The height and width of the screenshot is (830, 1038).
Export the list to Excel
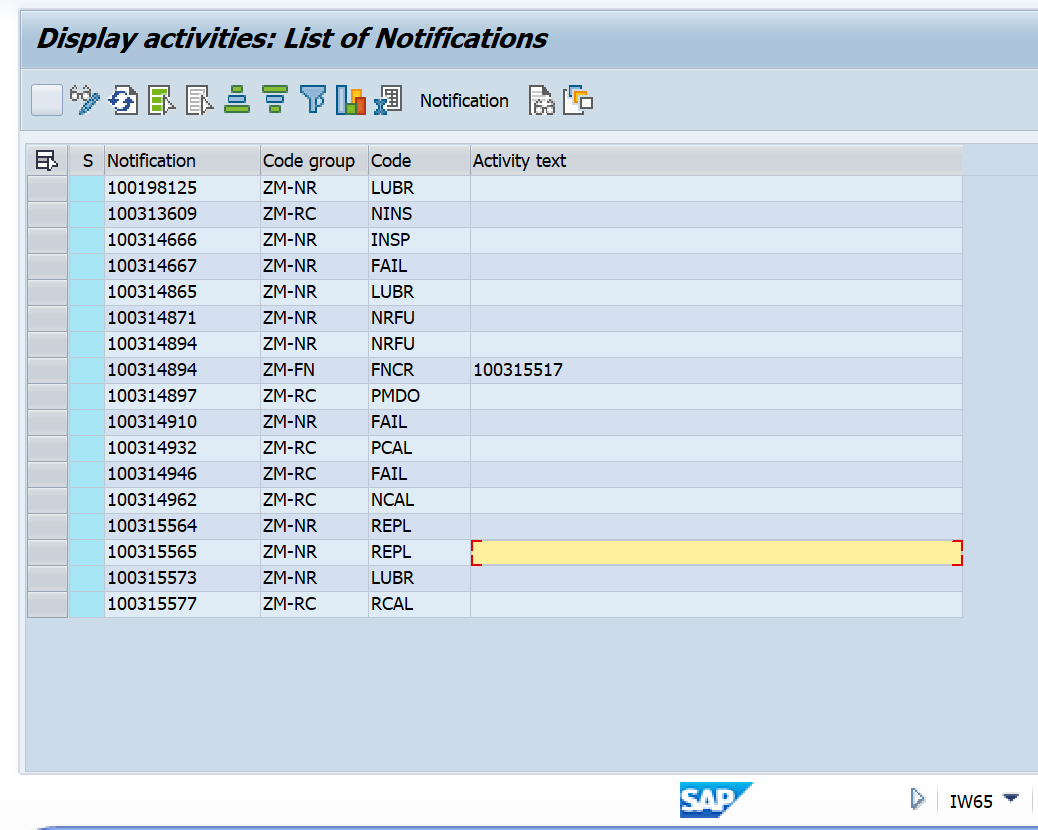click(x=387, y=100)
